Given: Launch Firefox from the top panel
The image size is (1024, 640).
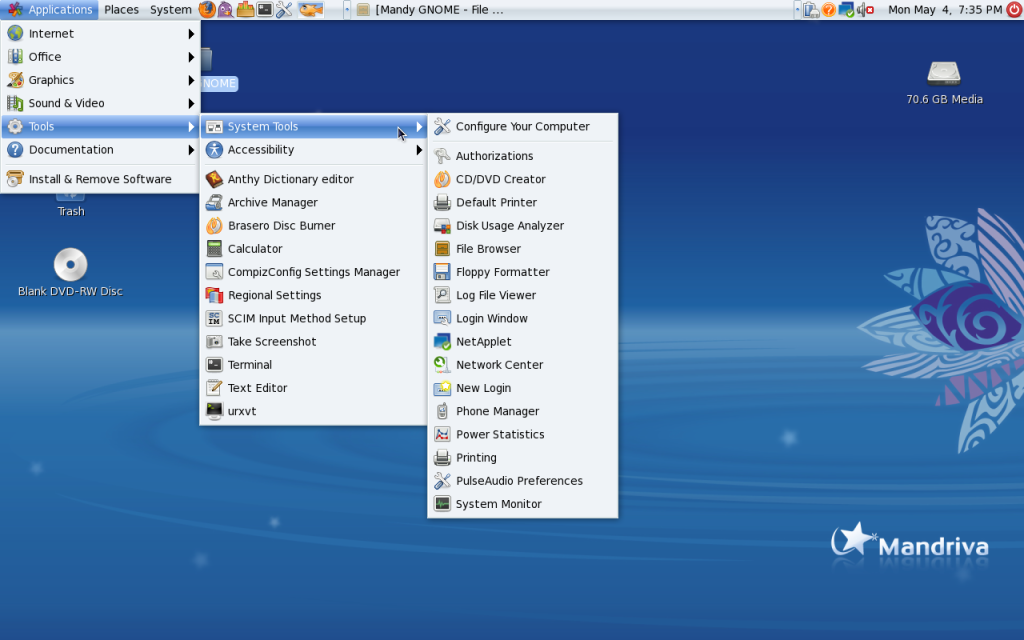Looking at the screenshot, I should pos(207,10).
